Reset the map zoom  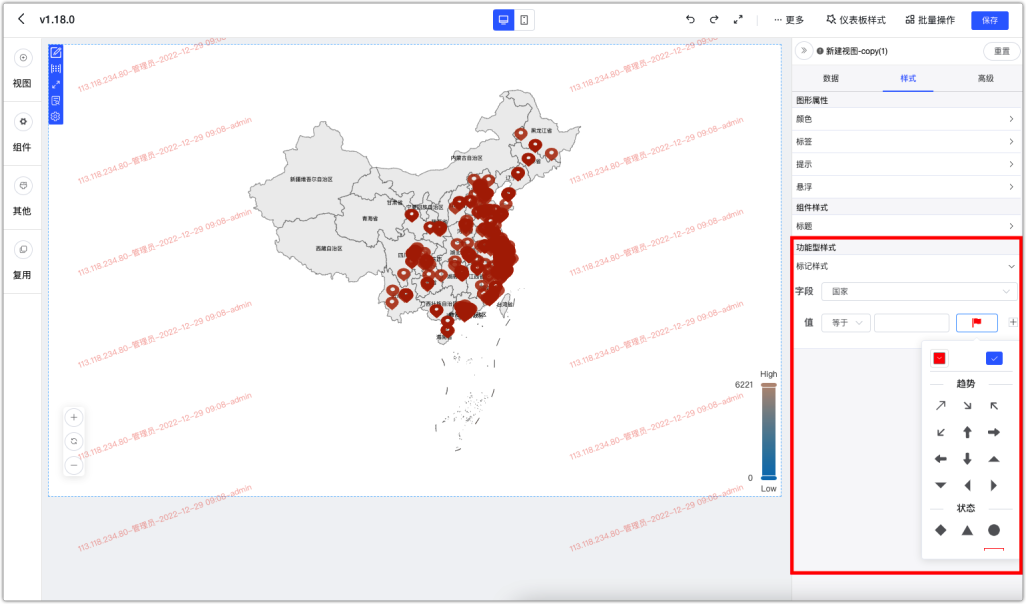click(74, 441)
